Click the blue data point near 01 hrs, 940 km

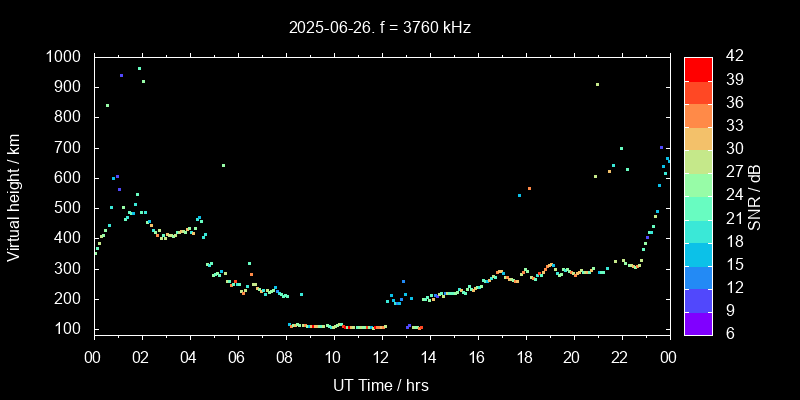click(121, 75)
